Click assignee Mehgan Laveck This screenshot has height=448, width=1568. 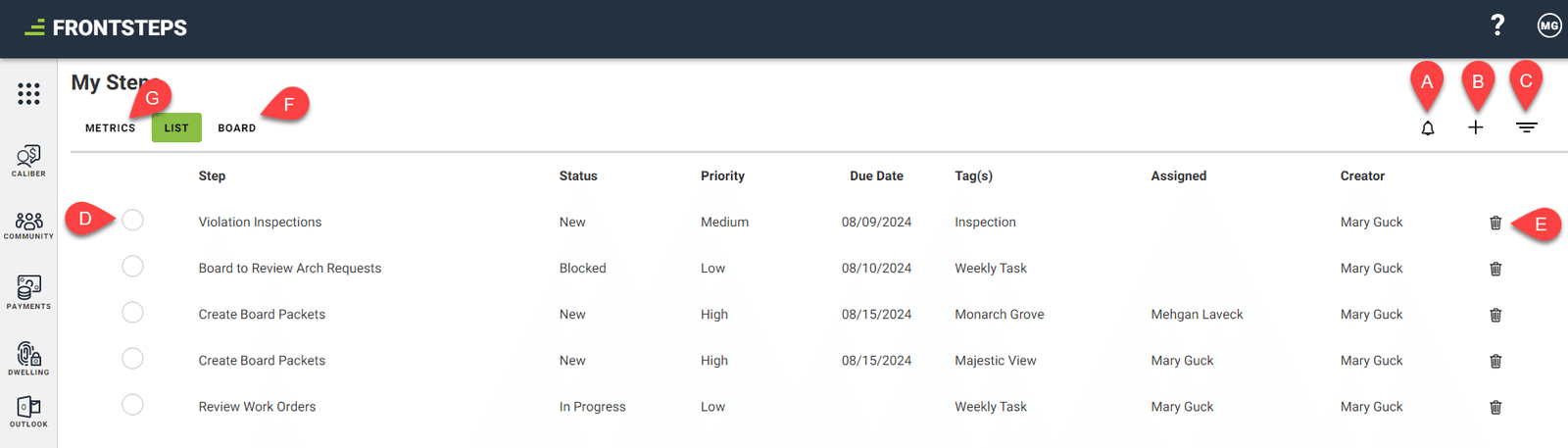point(1197,315)
